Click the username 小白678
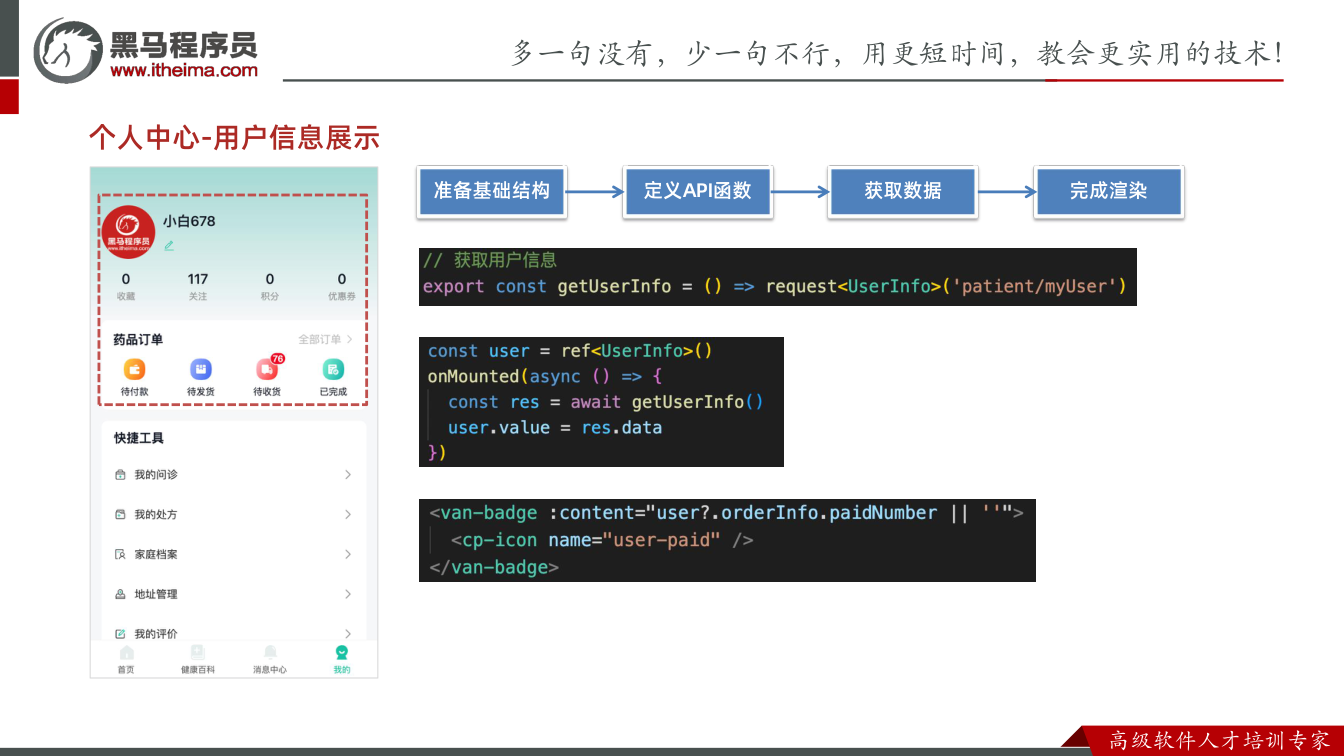This screenshot has width=1344, height=756. coord(189,221)
